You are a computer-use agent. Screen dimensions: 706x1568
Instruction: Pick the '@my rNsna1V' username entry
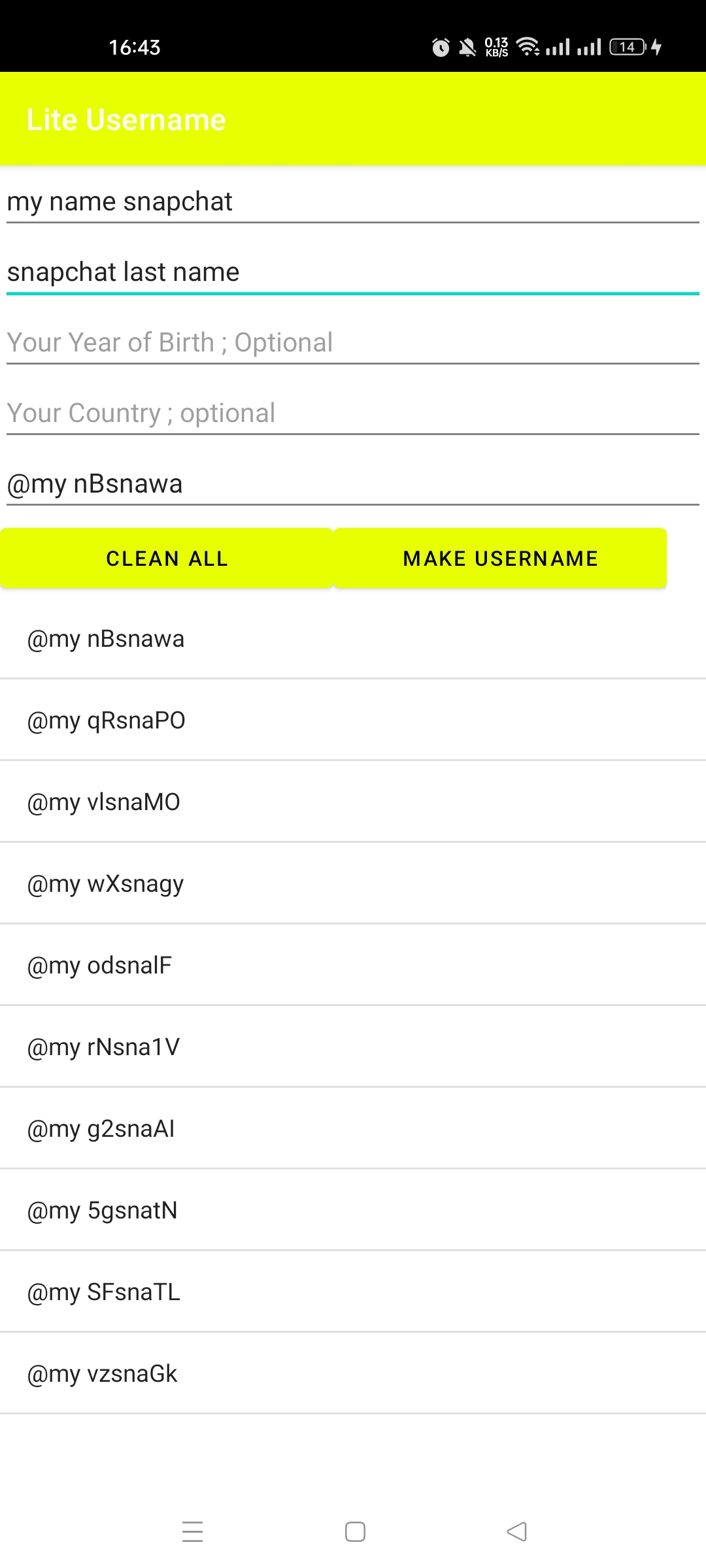(353, 1047)
